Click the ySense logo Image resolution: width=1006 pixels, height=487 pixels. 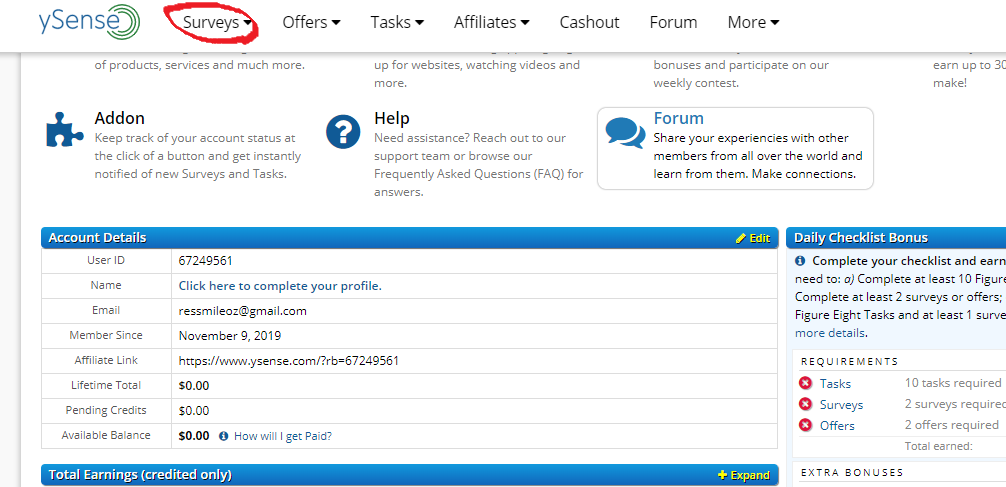pos(89,22)
